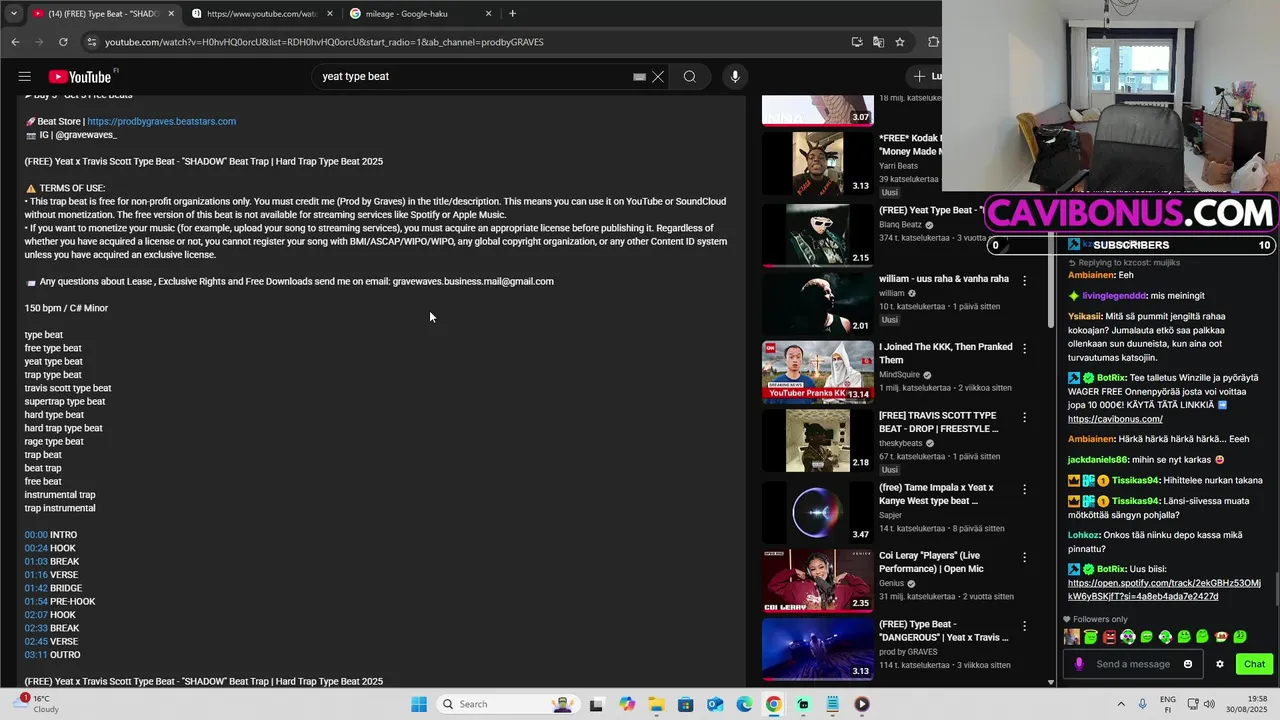Open the tab search dropdown arrow
1280x720 pixels.
click(13, 14)
